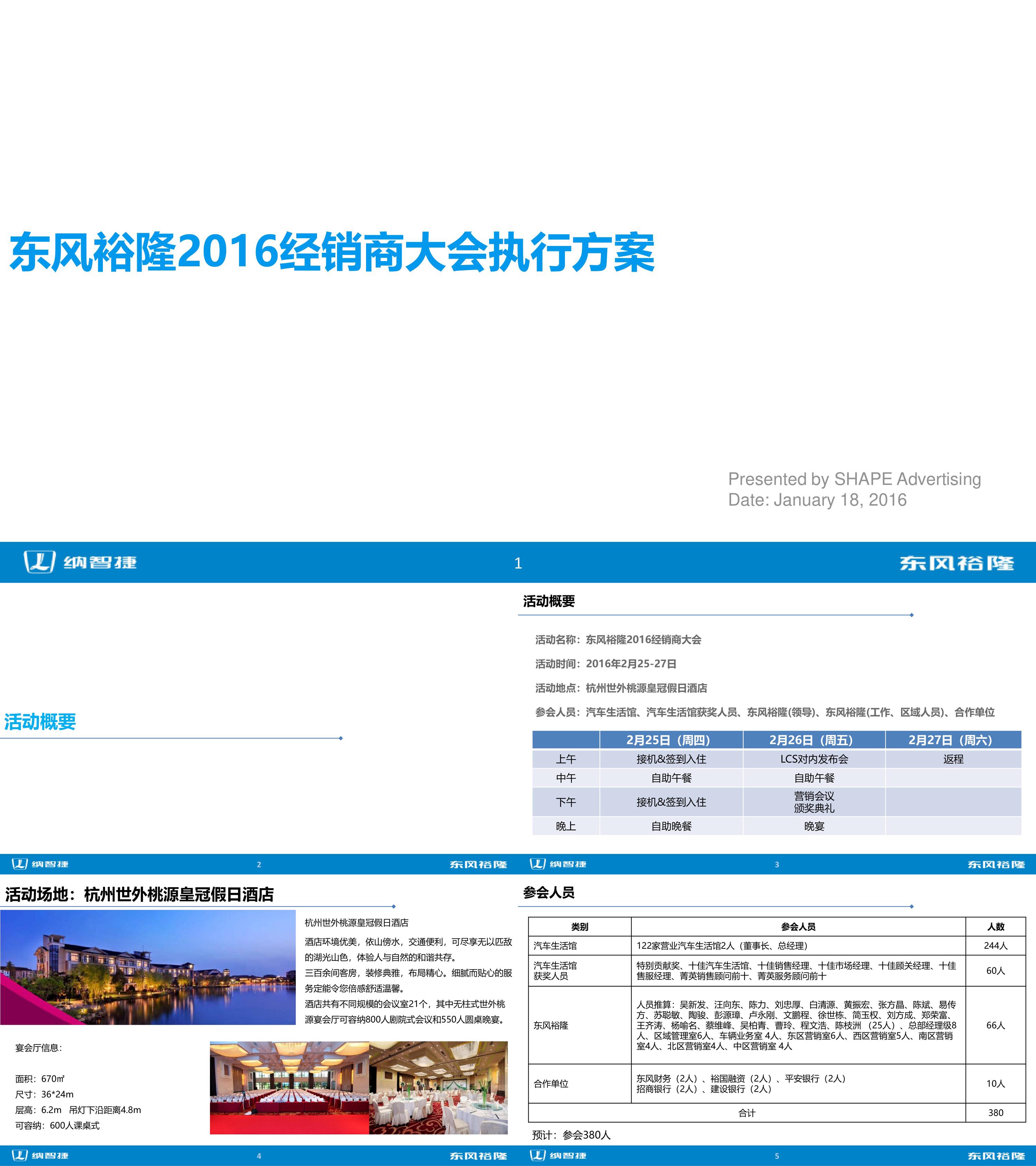Click the 2月26日（周五） table header

(x=814, y=740)
